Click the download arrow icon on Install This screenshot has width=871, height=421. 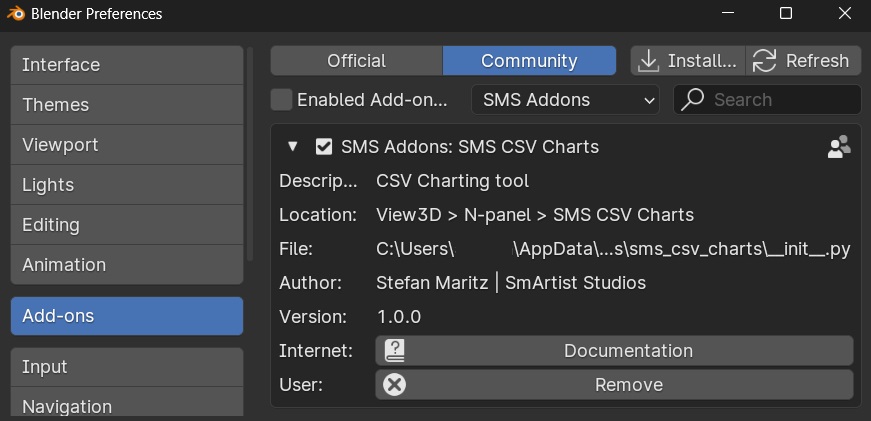[x=647, y=61]
